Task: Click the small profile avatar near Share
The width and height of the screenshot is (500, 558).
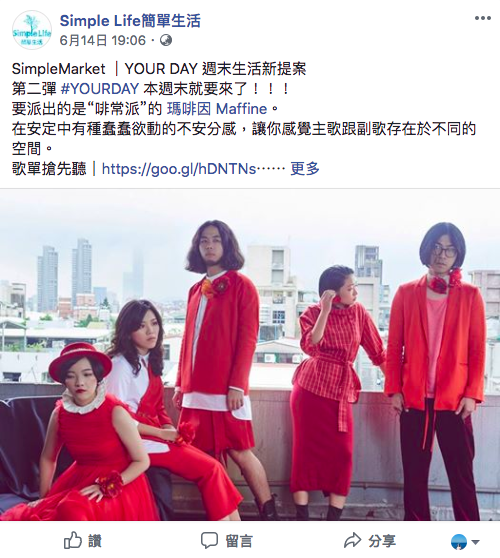Action: click(x=459, y=542)
